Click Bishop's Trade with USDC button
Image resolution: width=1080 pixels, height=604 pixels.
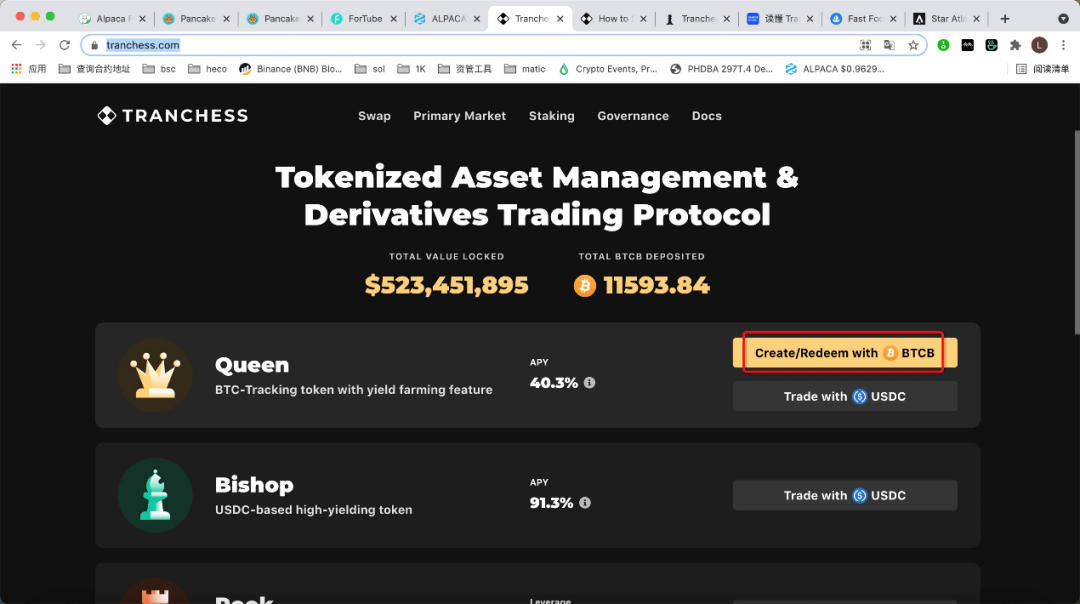click(x=844, y=495)
